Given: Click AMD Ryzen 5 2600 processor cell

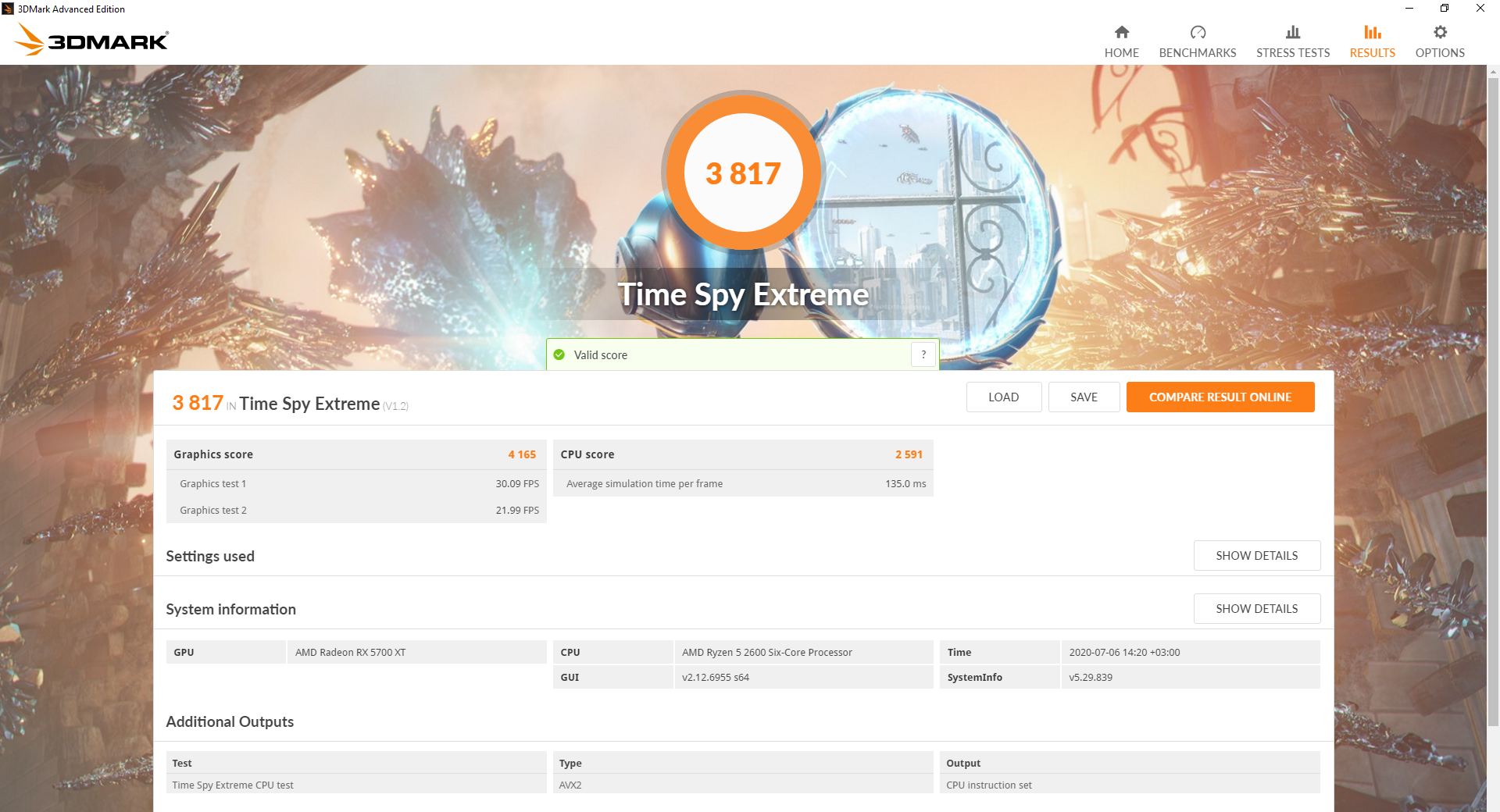Looking at the screenshot, I should pos(803,652).
